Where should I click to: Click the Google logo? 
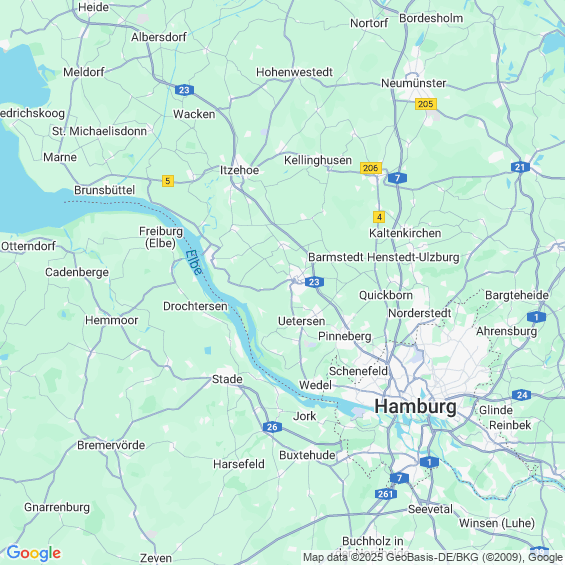(x=34, y=553)
